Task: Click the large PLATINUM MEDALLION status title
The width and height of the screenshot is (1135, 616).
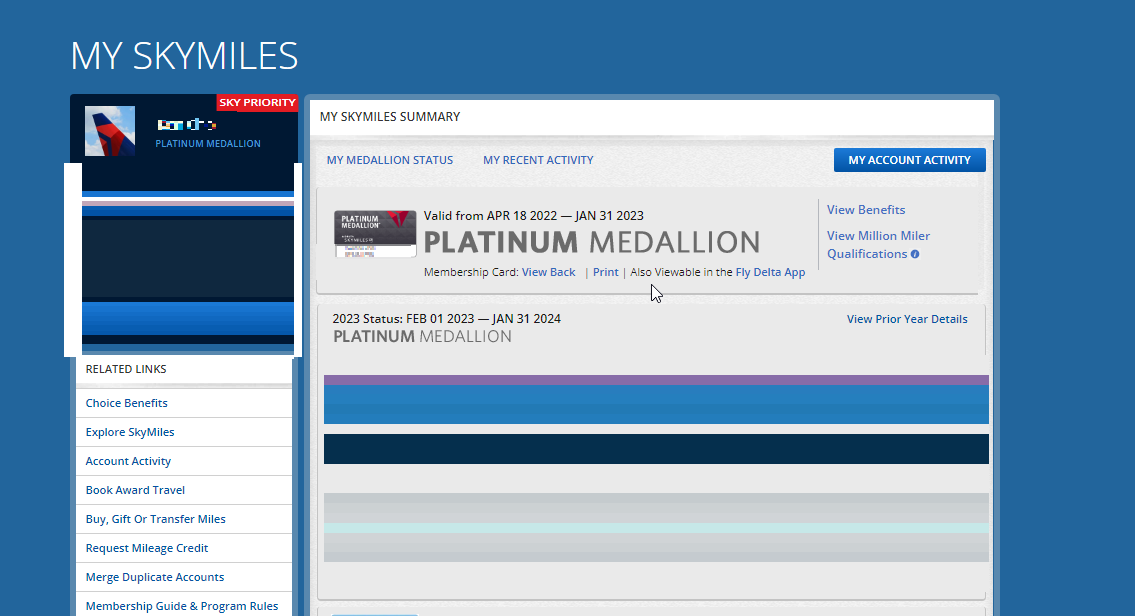Action: click(591, 242)
